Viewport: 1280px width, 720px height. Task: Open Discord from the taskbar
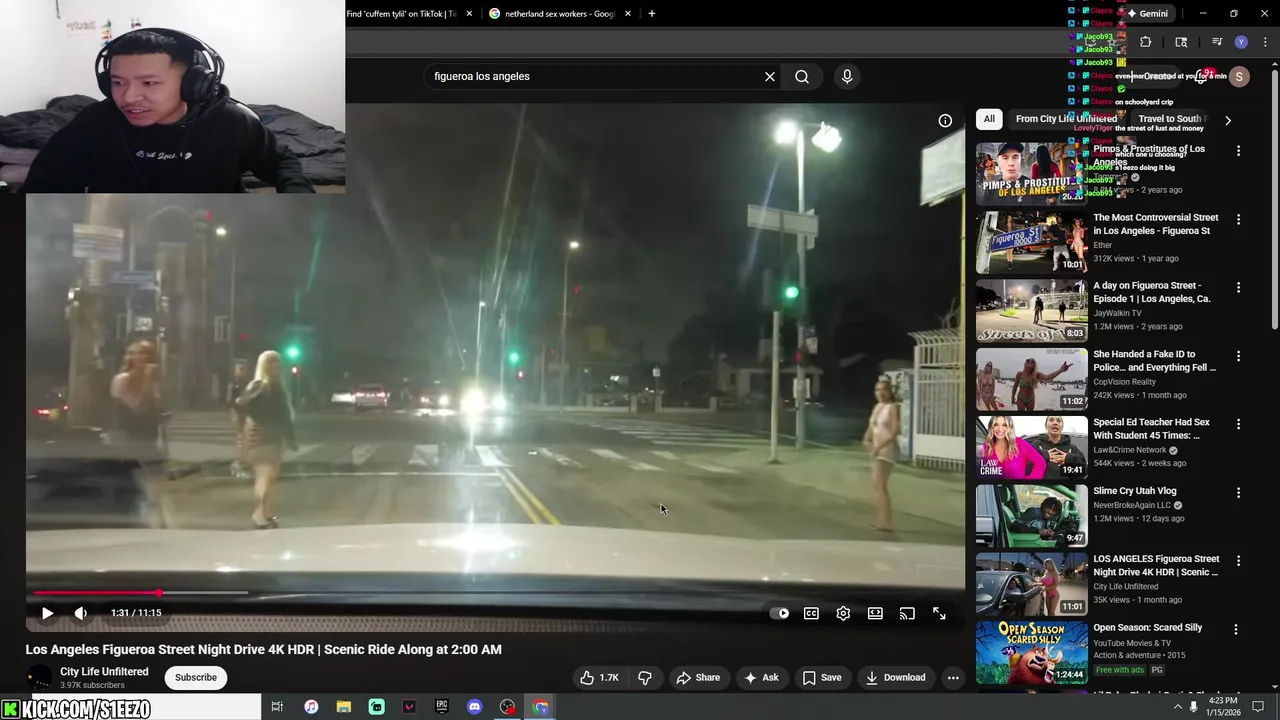coord(474,707)
